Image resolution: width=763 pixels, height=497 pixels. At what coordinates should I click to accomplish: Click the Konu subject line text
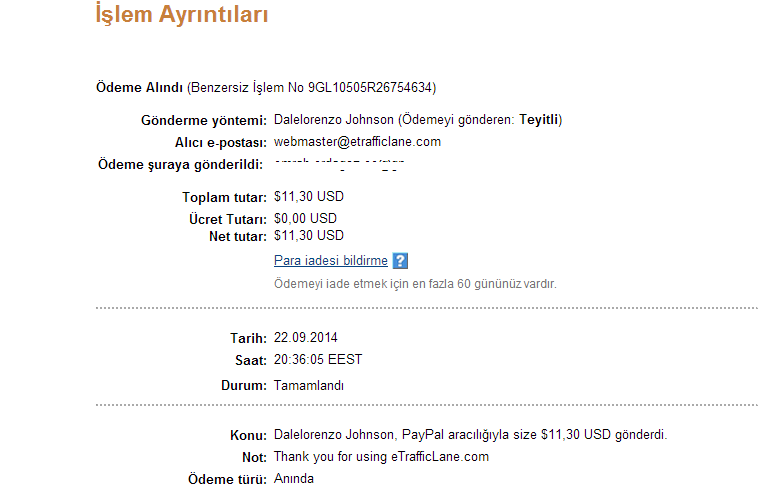[471, 435]
